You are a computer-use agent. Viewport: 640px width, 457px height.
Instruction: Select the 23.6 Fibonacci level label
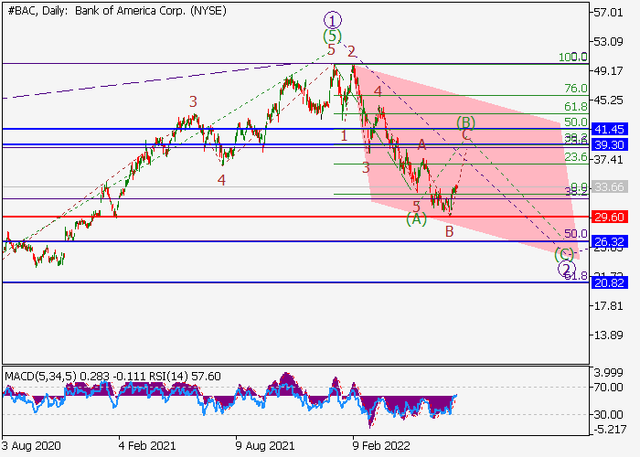click(575, 157)
